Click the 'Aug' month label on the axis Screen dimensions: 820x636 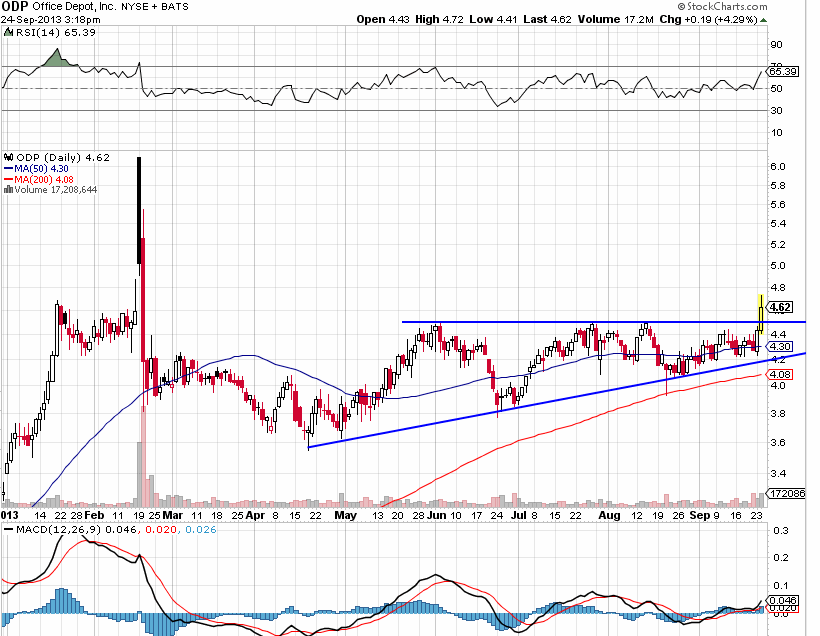pyautogui.click(x=609, y=515)
